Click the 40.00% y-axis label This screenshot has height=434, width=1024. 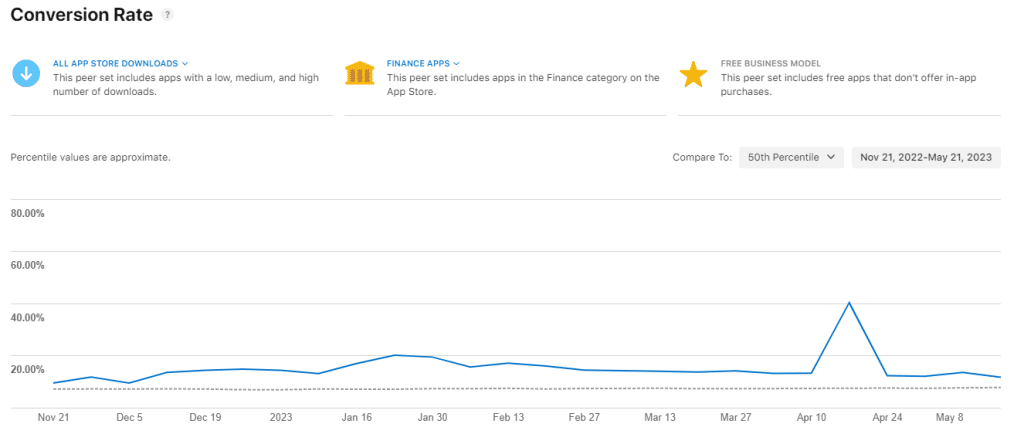tap(27, 317)
